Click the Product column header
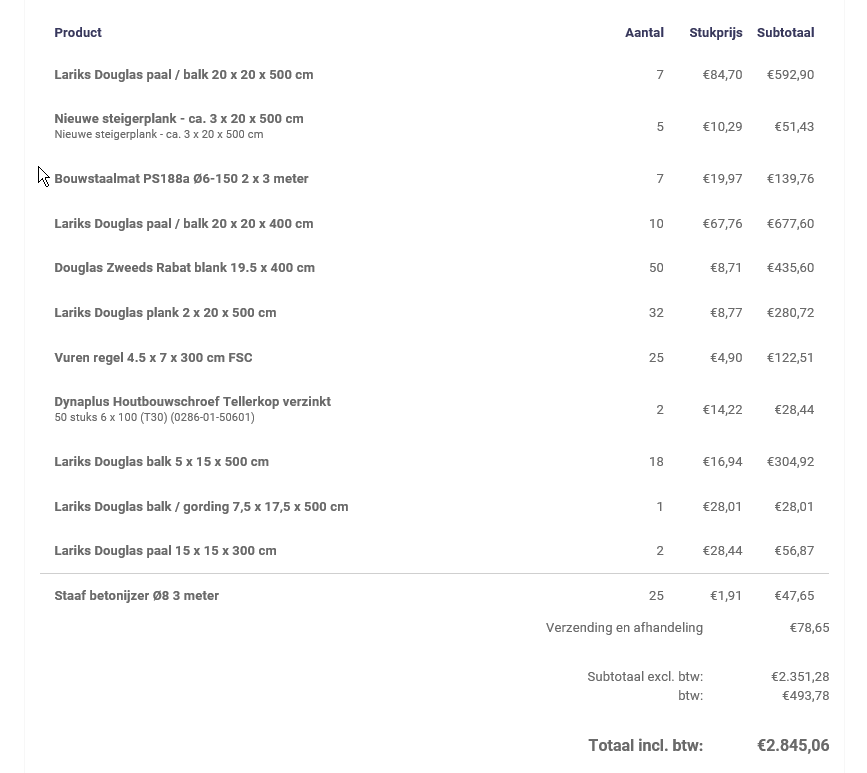Viewport: 867px width, 773px height. coord(78,33)
